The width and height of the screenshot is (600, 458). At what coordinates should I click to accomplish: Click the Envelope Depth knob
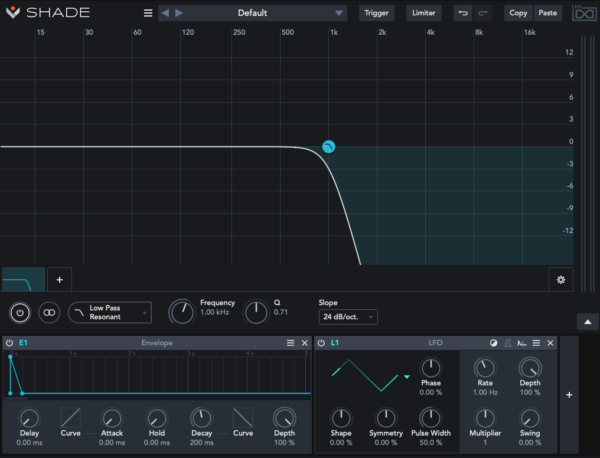(x=284, y=419)
